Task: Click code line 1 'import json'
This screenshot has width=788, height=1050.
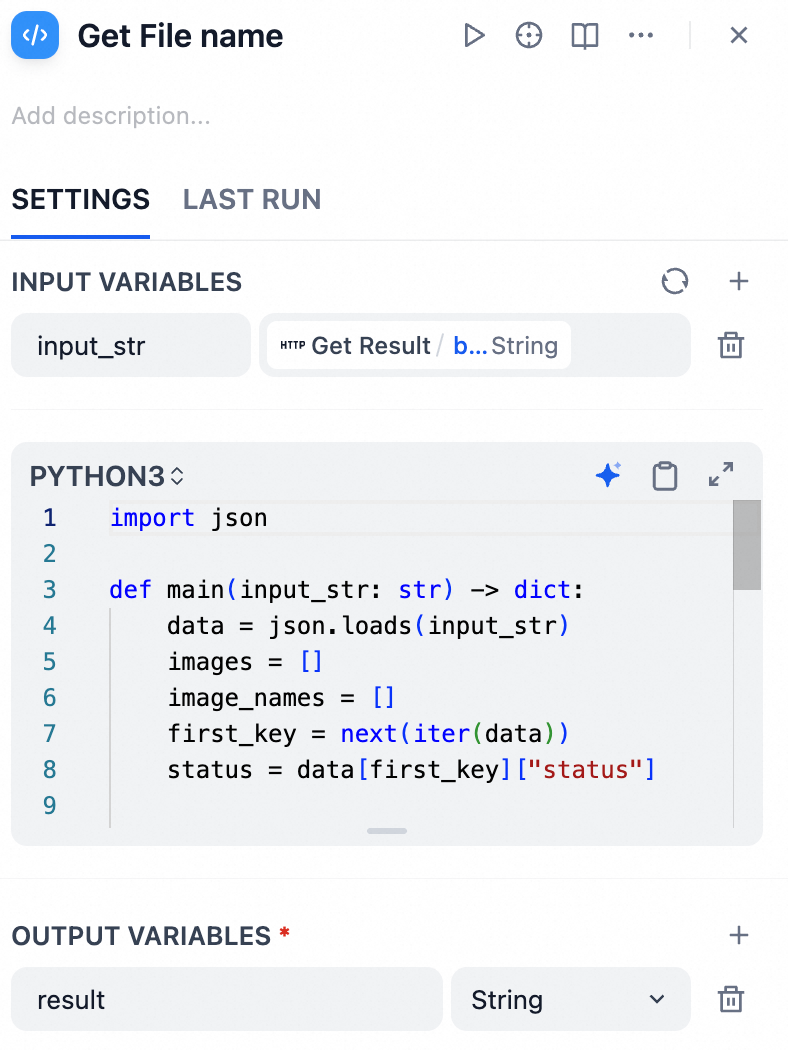Action: click(189, 518)
